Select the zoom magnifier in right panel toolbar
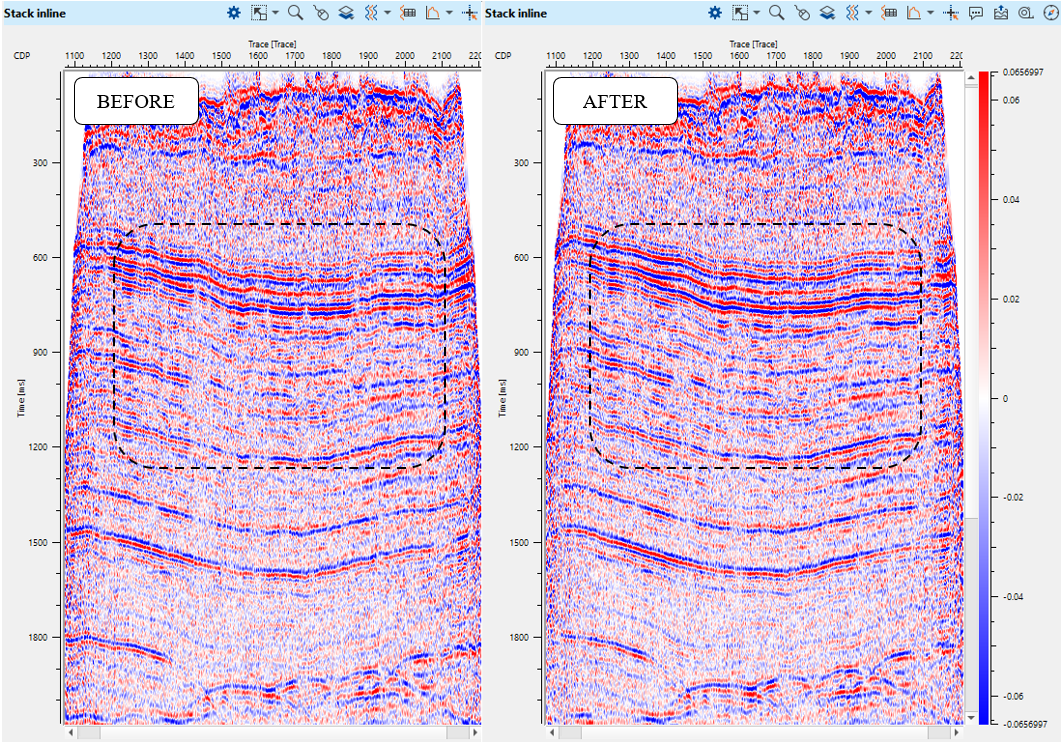 [776, 13]
